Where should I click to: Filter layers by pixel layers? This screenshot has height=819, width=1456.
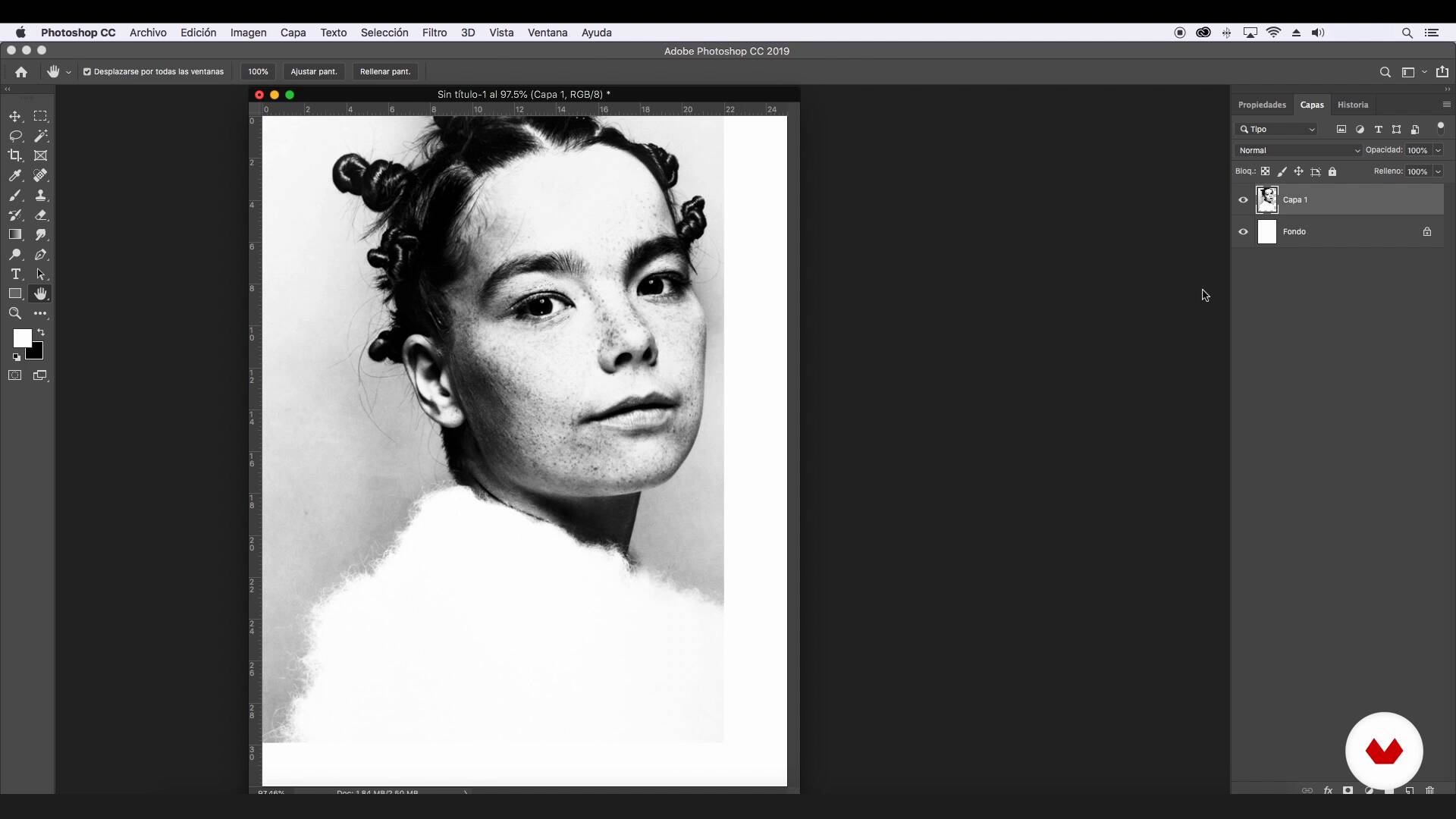click(x=1341, y=130)
